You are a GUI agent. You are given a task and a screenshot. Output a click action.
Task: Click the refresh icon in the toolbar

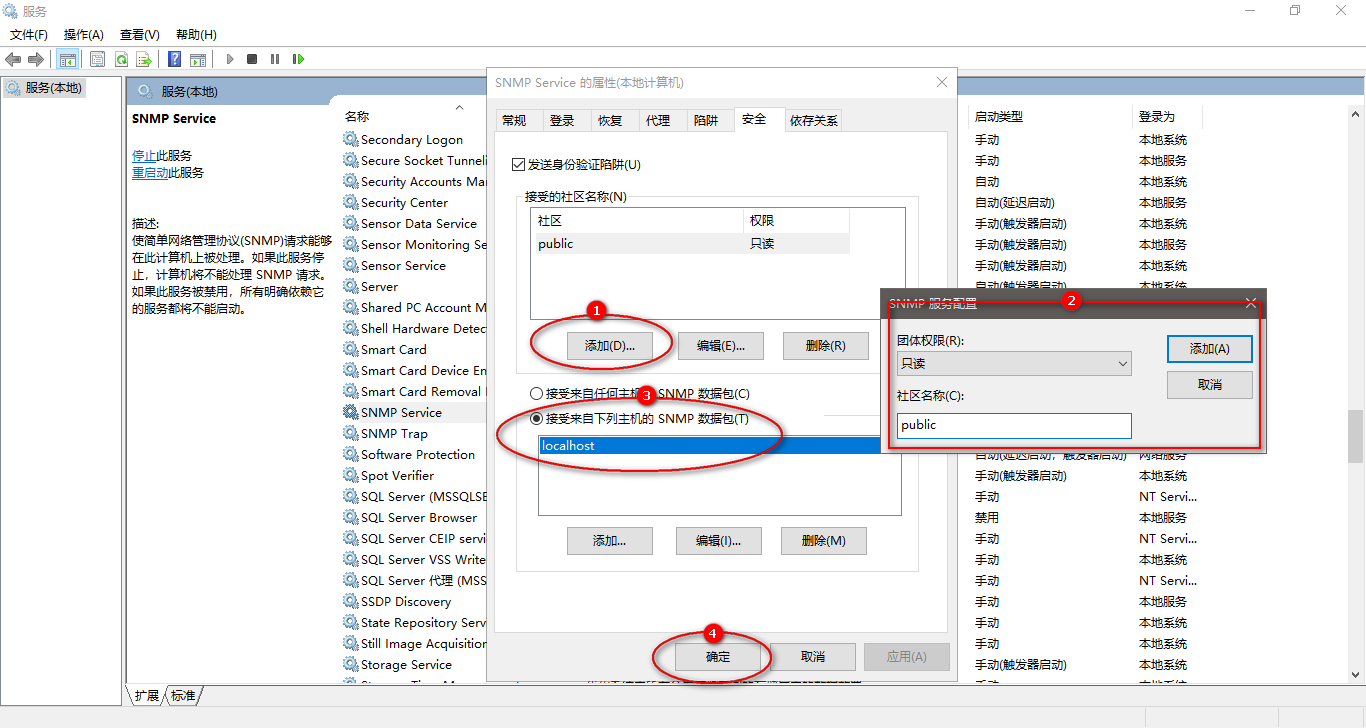[x=122, y=58]
